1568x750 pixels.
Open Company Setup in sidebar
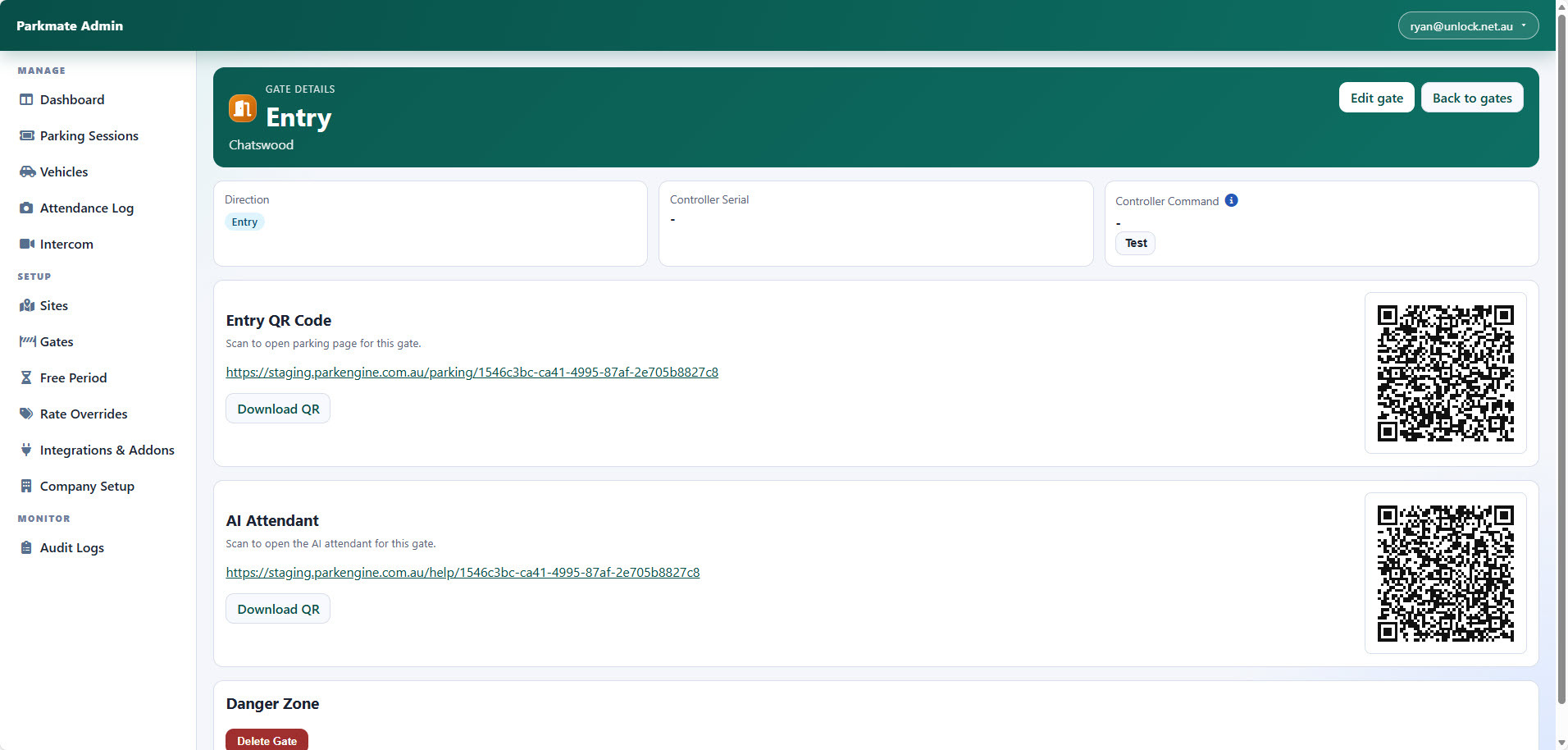tap(87, 487)
